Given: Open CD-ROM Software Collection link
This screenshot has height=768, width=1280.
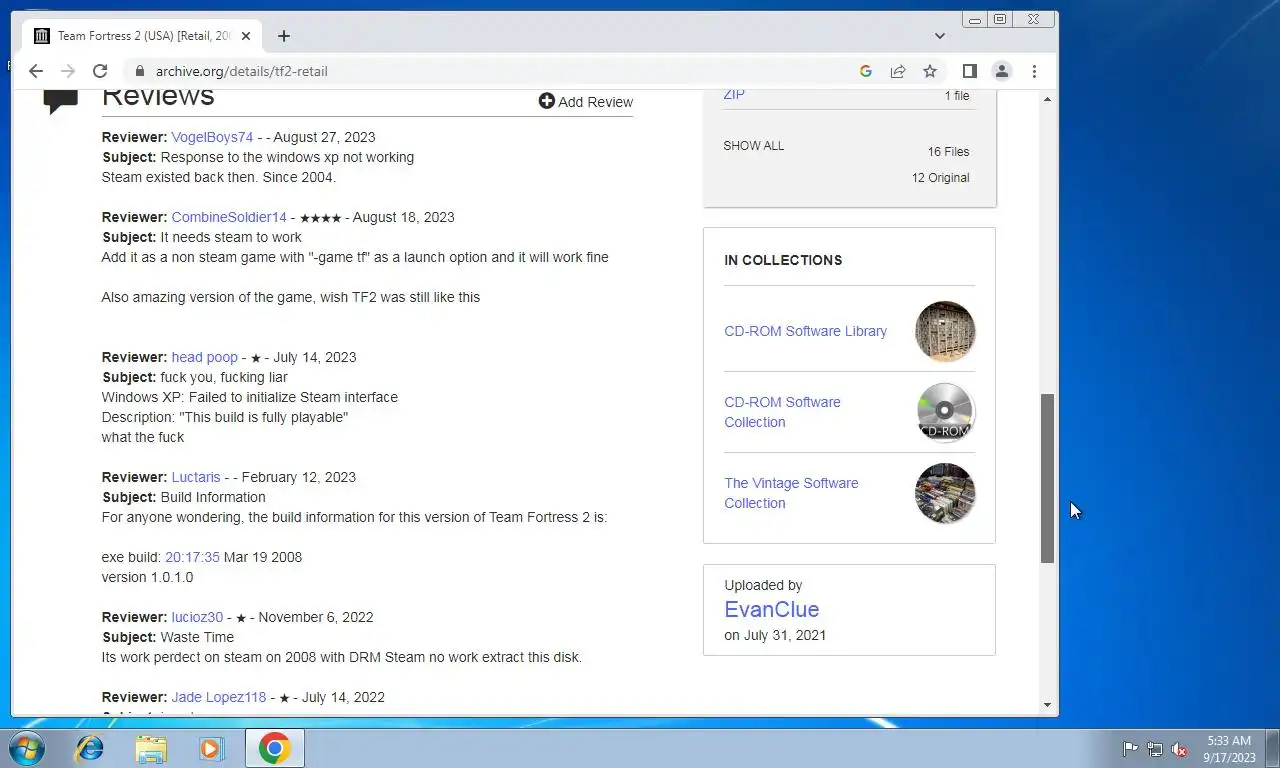Looking at the screenshot, I should (x=782, y=412).
